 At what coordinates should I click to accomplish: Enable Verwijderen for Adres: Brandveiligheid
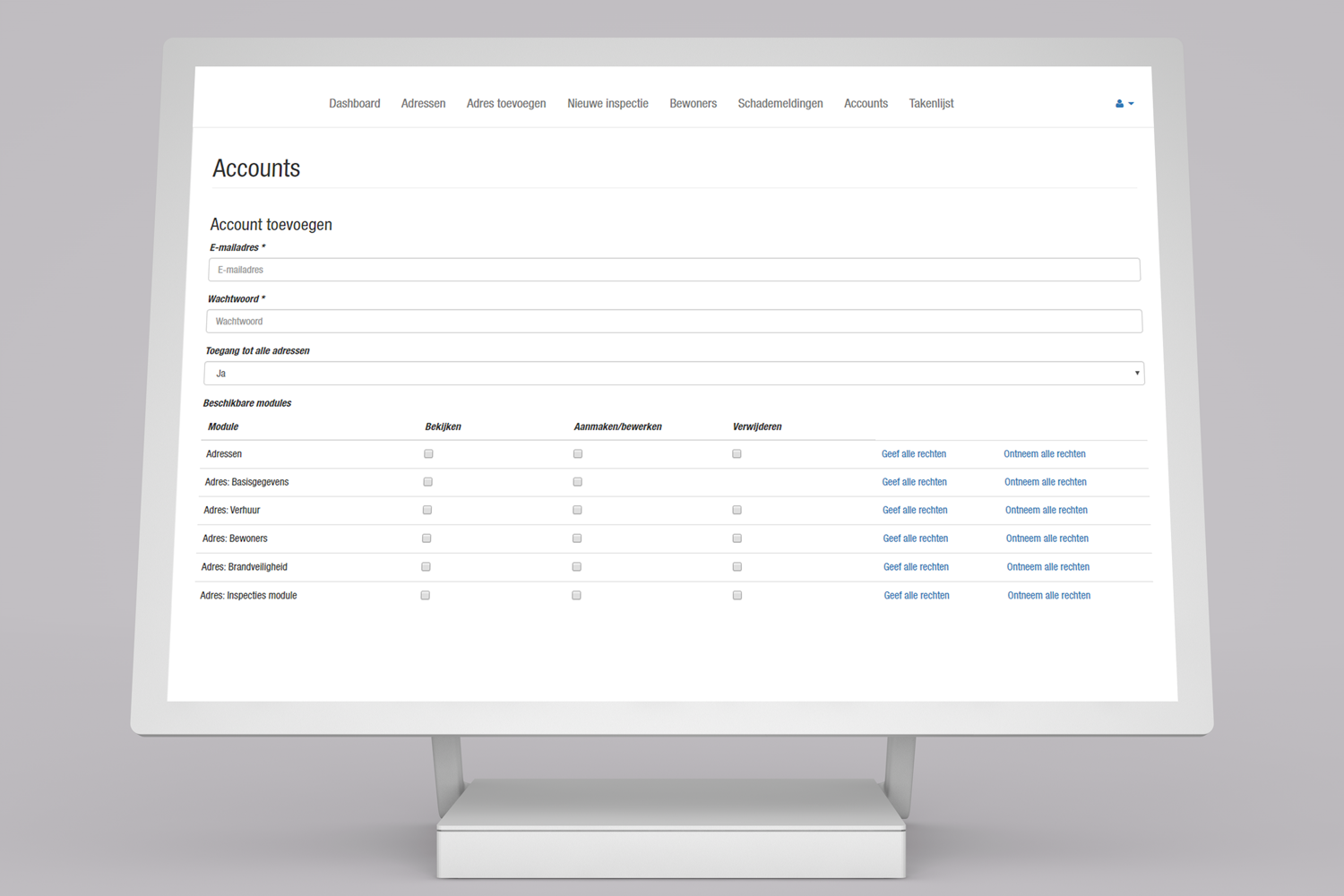coord(737,567)
